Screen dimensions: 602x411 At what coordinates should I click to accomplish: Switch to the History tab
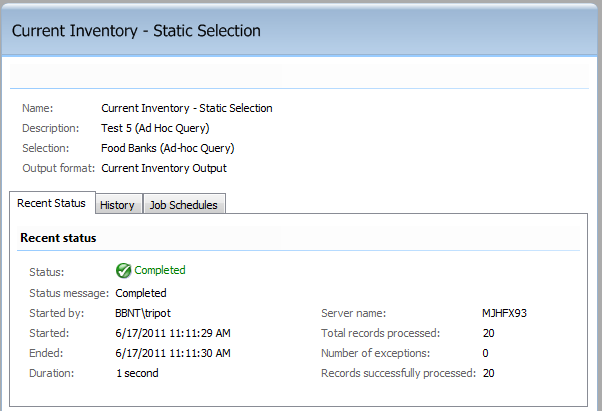[x=119, y=204]
